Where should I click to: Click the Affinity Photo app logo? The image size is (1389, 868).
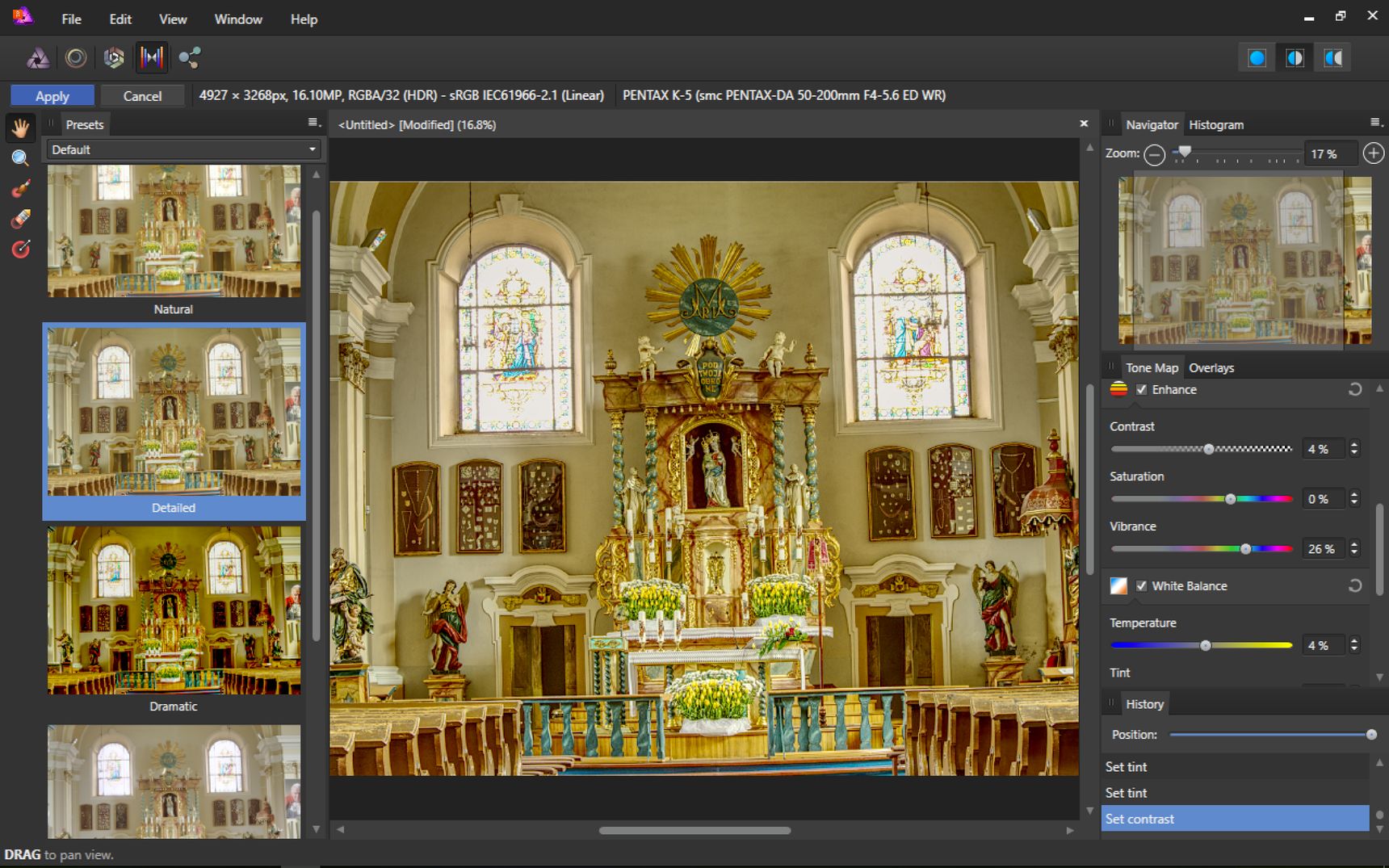click(x=23, y=16)
